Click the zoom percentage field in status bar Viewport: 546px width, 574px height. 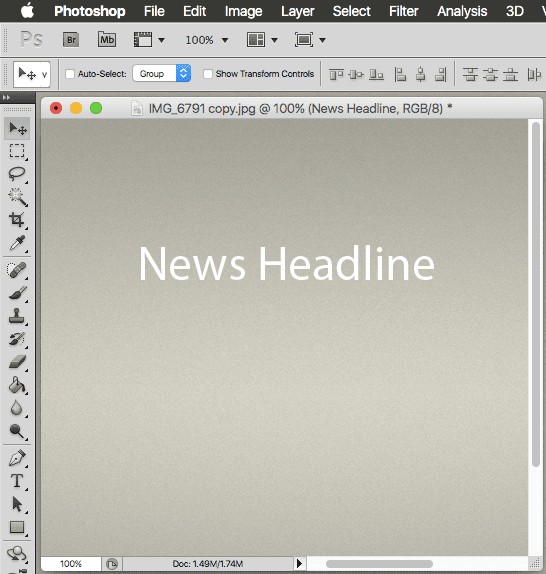[71, 563]
